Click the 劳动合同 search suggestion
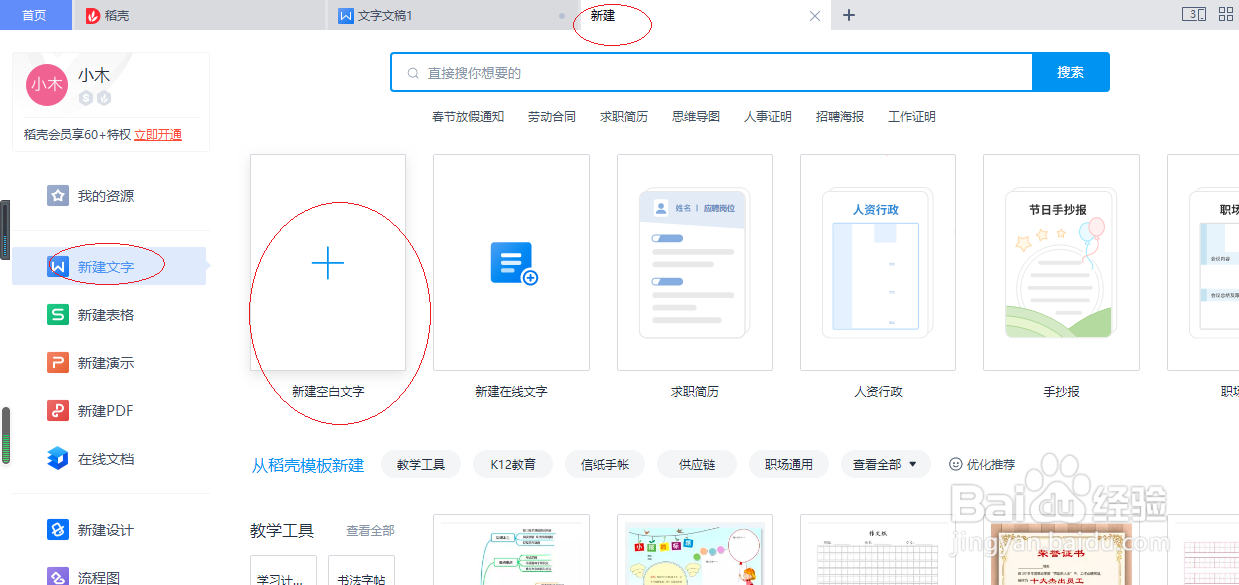The height and width of the screenshot is (585, 1239). pyautogui.click(x=552, y=117)
